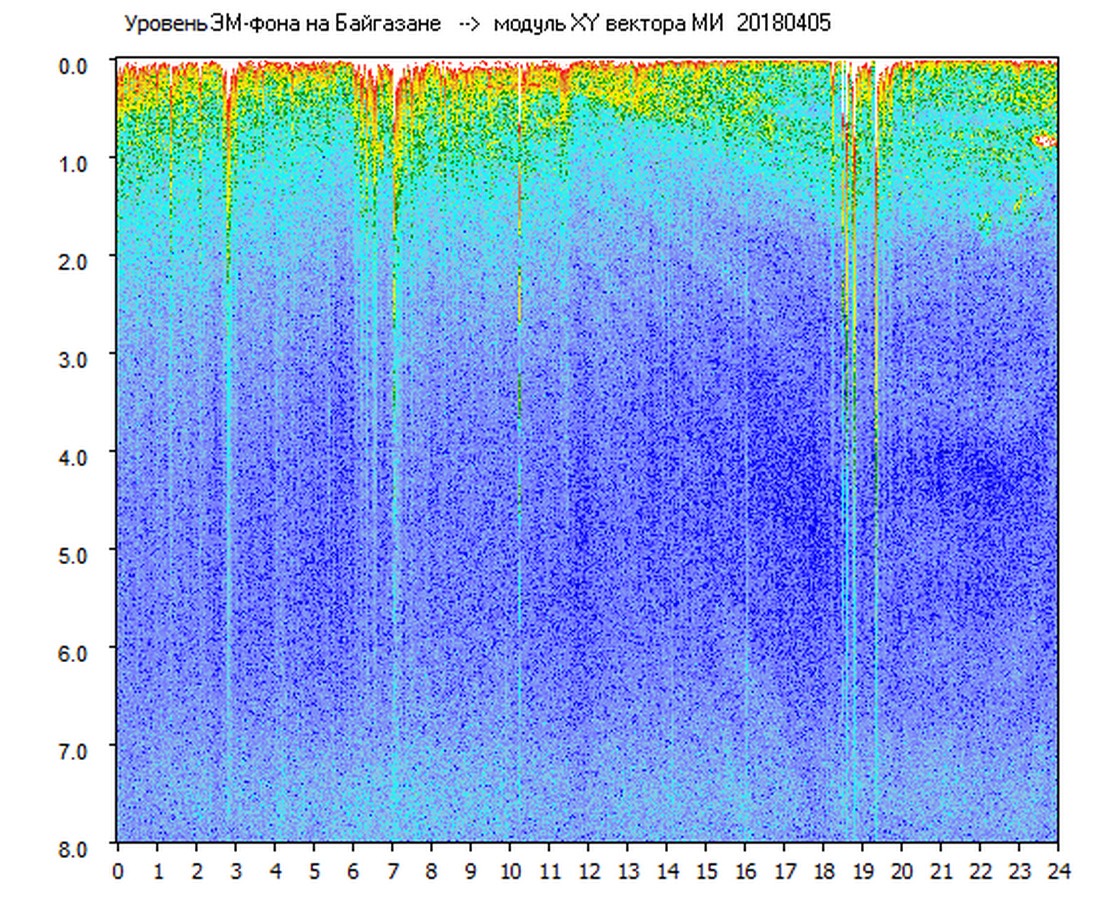The image size is (1096, 900).
Task: Select hour 3 on the horizontal time axis
Action: tap(236, 872)
